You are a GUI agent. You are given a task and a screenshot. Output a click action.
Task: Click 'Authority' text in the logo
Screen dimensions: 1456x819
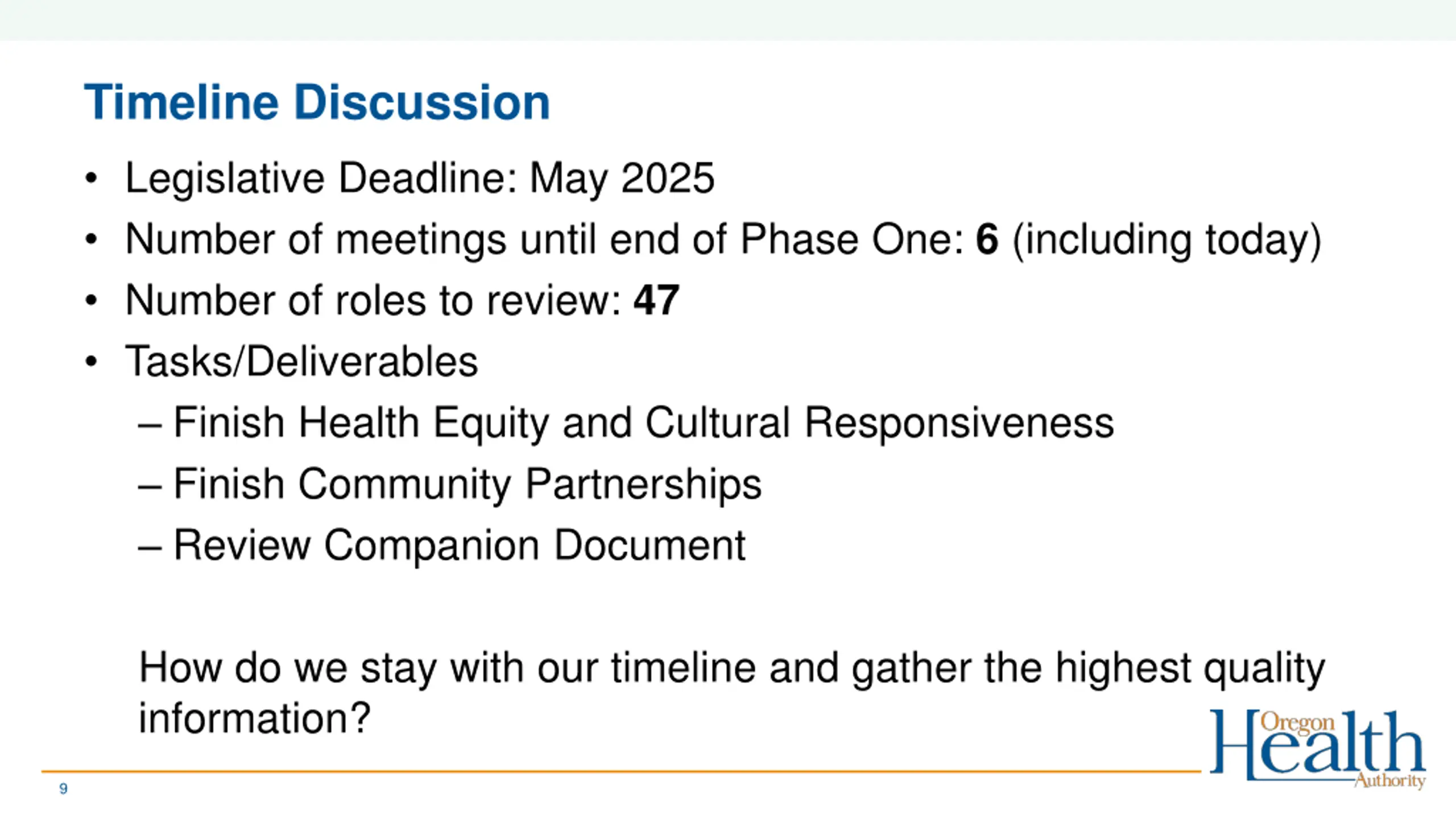pos(1390,780)
